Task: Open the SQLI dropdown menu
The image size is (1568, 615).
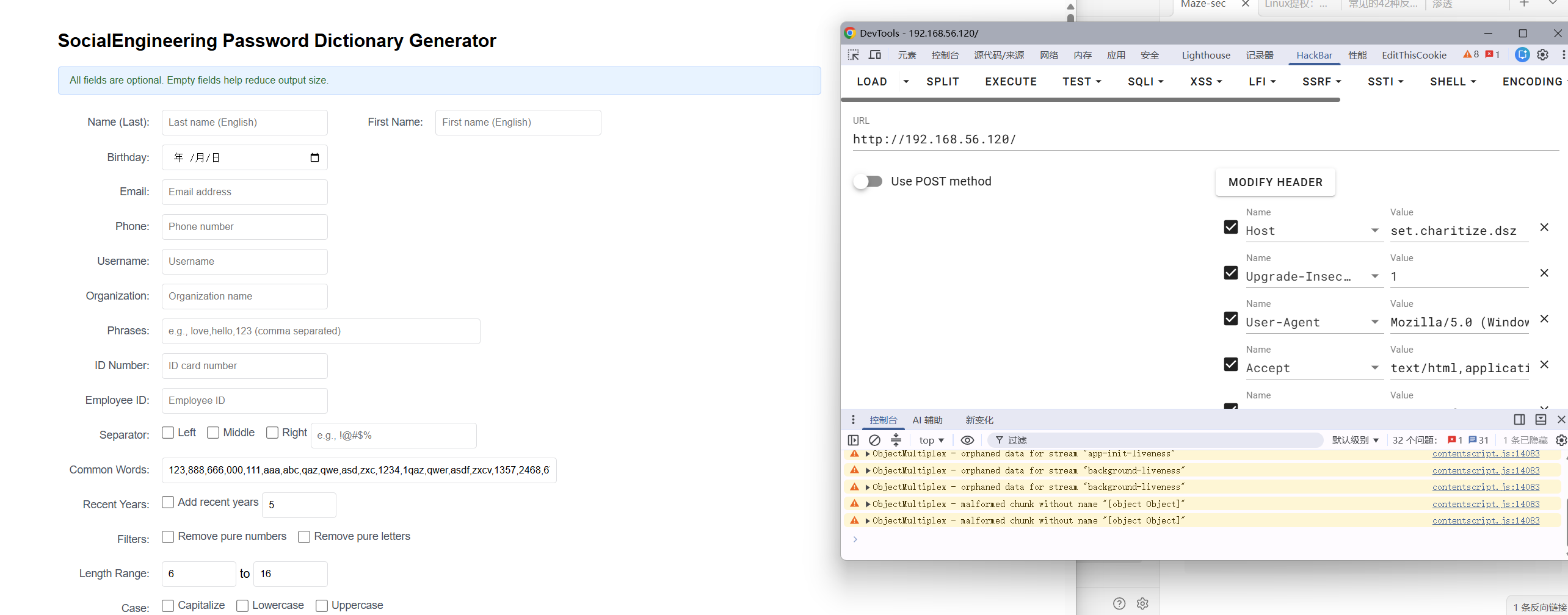Action: click(x=1145, y=82)
